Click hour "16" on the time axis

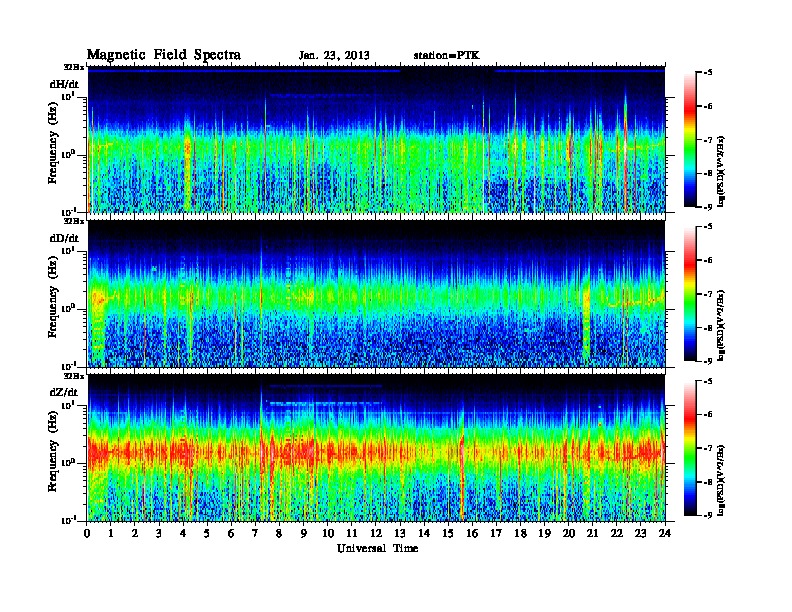[x=472, y=533]
